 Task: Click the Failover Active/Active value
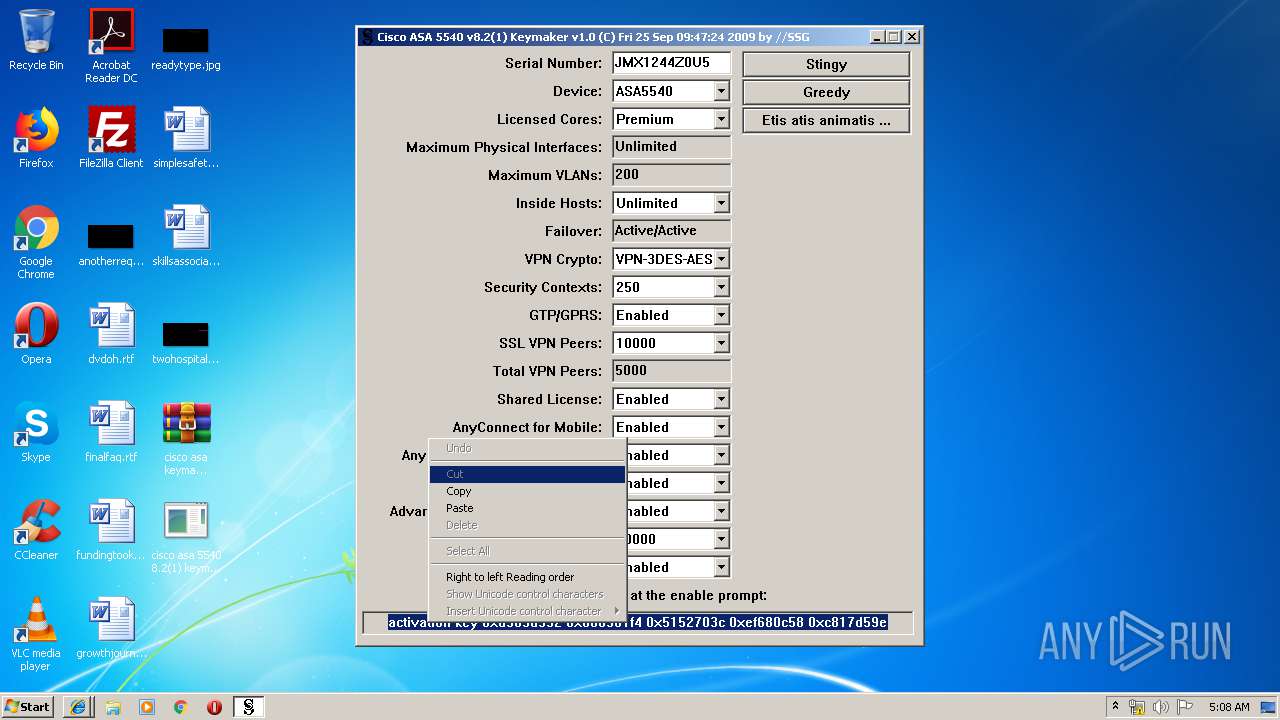tap(671, 231)
